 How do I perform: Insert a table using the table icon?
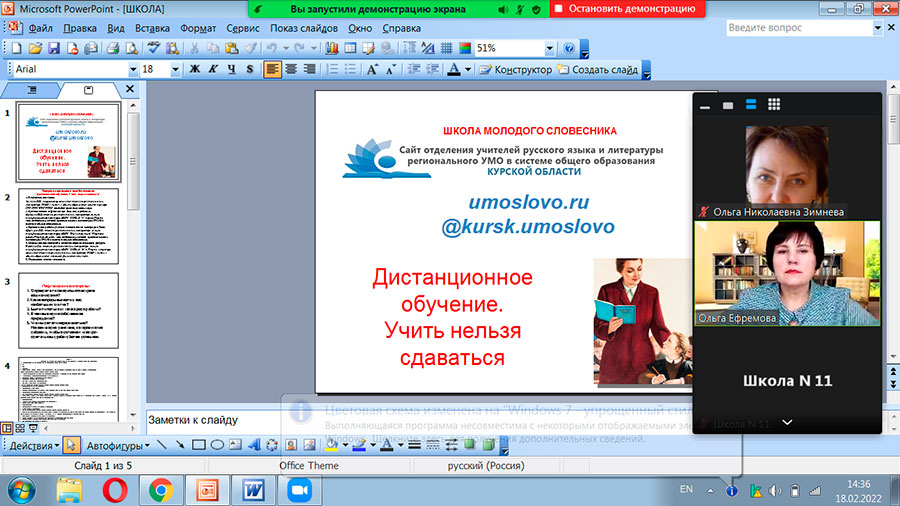[350, 49]
